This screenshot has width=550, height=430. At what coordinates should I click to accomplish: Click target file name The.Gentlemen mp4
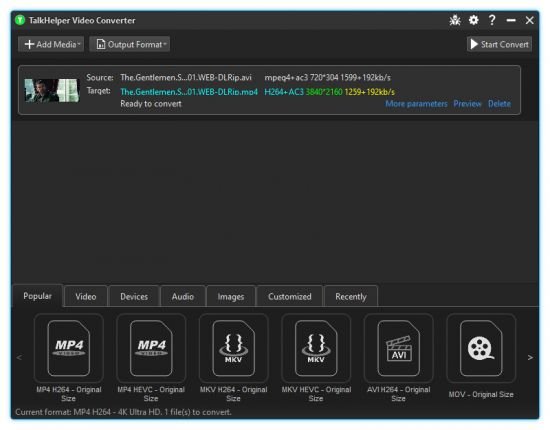point(189,92)
